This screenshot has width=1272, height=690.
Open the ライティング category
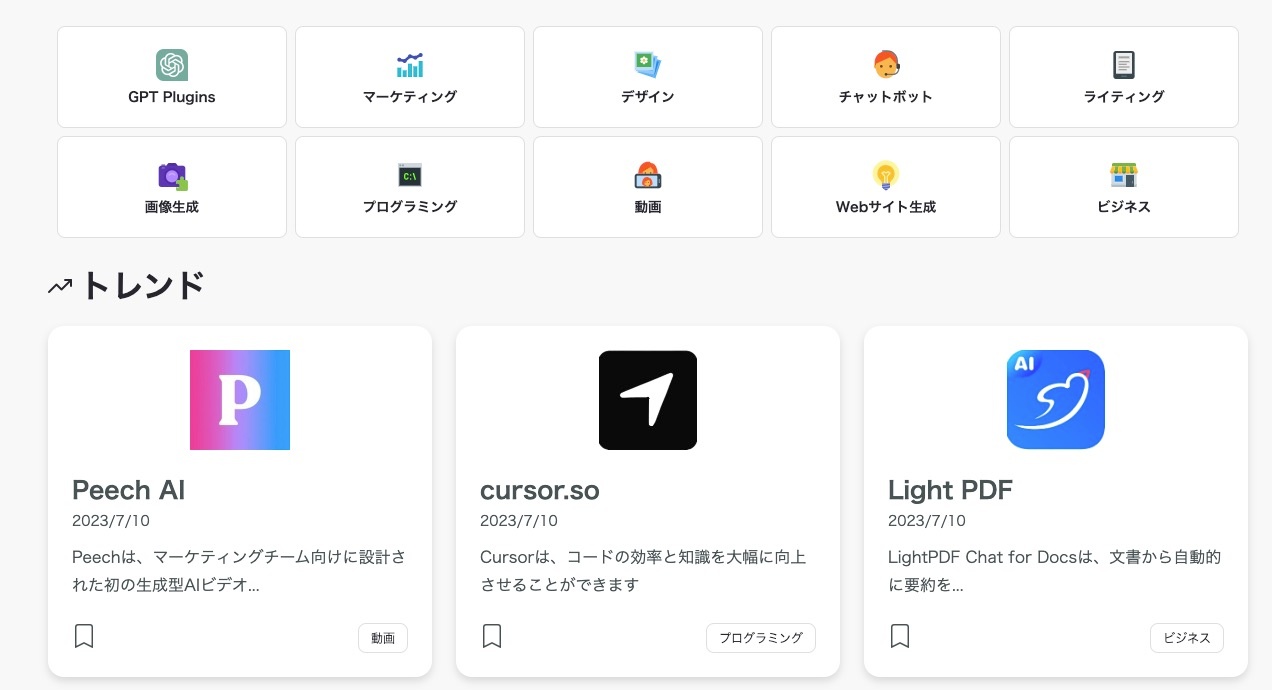[1124, 77]
